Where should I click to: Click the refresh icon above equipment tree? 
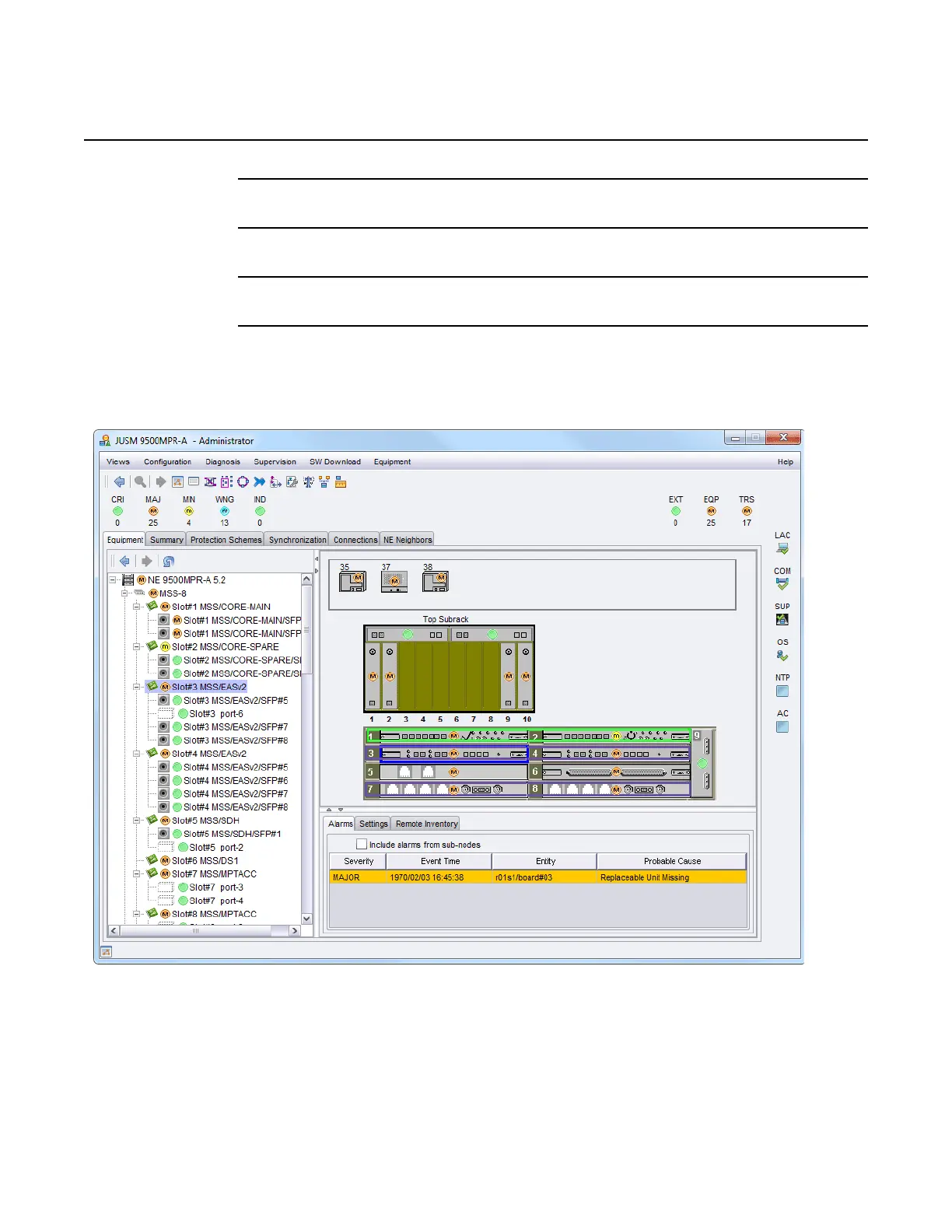point(169,561)
